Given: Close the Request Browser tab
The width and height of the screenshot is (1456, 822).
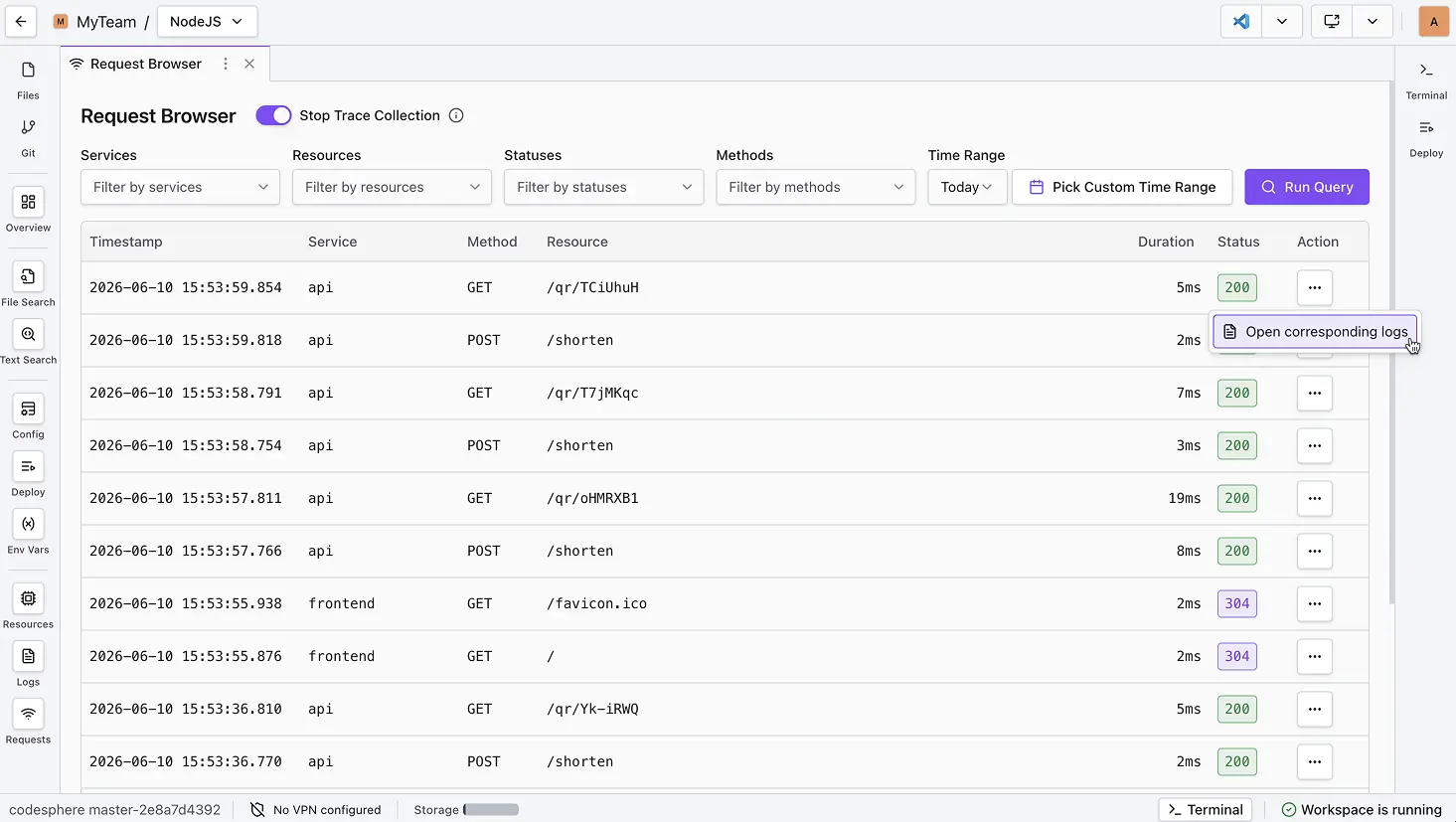Looking at the screenshot, I should [x=249, y=64].
